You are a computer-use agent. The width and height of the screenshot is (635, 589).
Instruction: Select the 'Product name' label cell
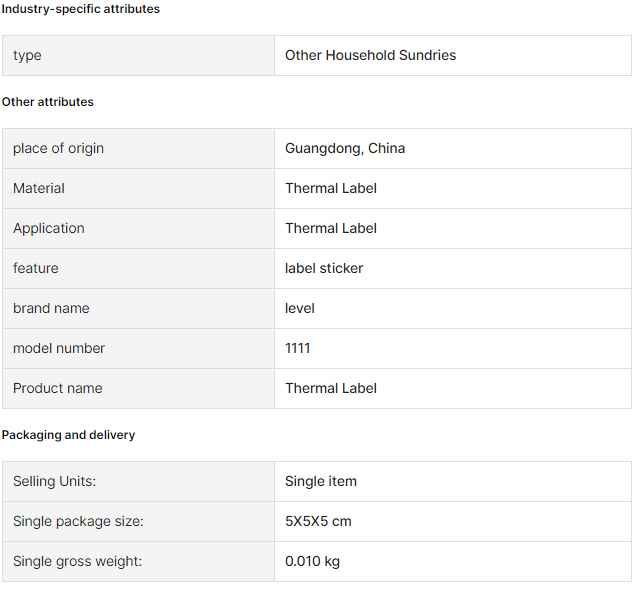coord(138,389)
